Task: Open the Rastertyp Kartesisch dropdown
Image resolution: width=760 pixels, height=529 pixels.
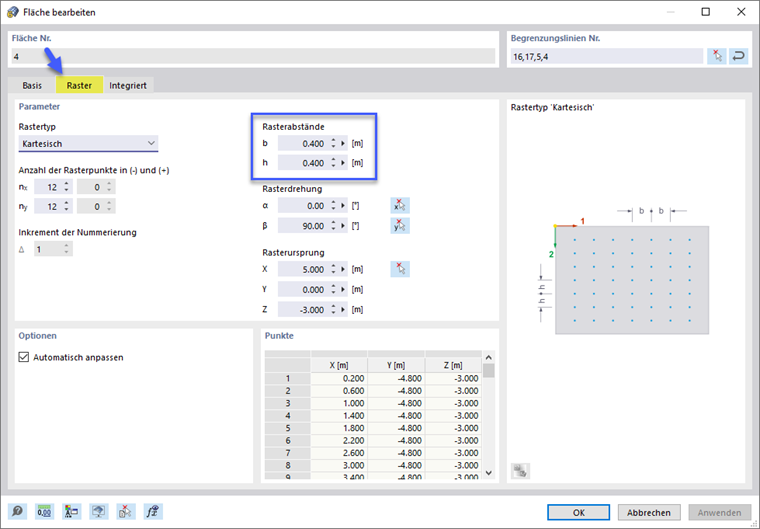Action: 88,144
